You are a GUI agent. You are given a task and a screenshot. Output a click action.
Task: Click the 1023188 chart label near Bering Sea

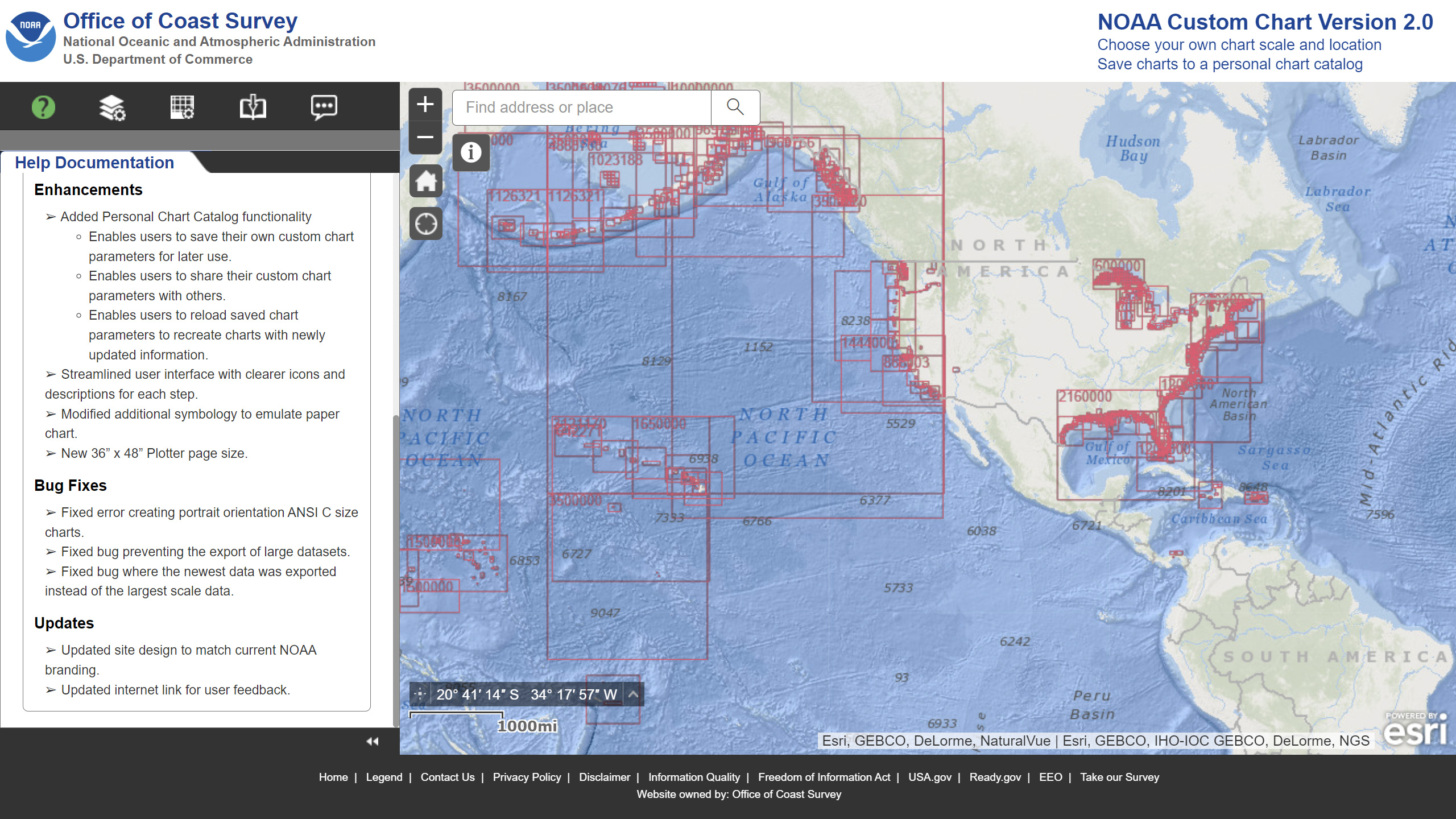pyautogui.click(x=616, y=160)
